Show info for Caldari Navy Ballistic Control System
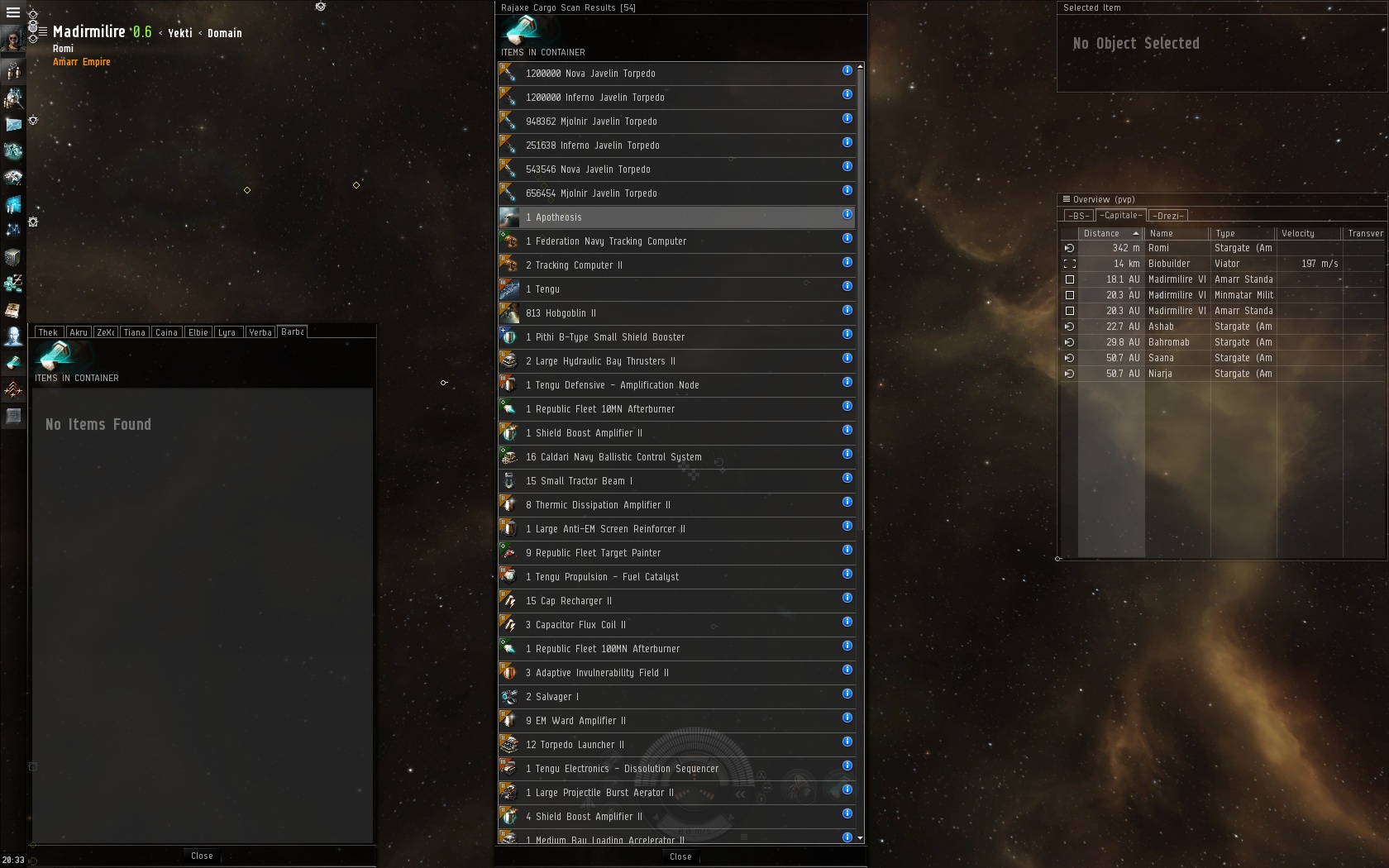 847,454
